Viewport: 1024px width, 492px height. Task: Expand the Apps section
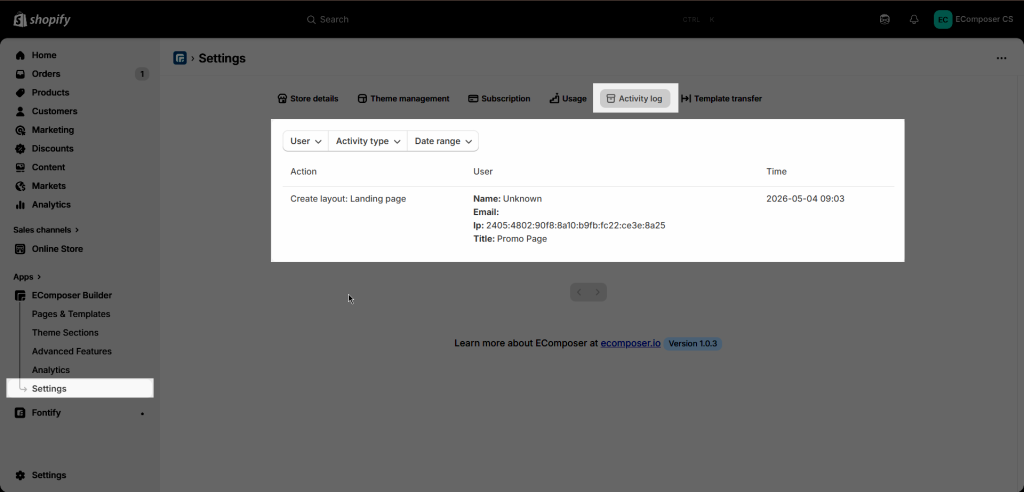(27, 277)
